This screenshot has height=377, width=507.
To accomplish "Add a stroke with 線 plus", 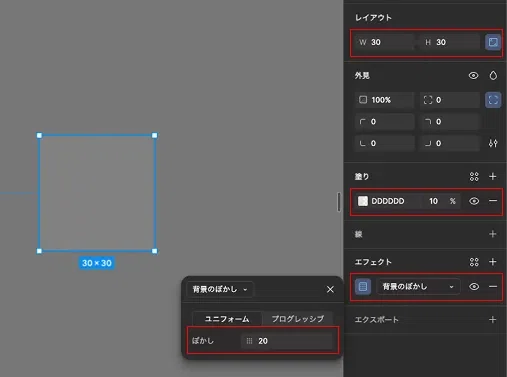I will point(493,234).
